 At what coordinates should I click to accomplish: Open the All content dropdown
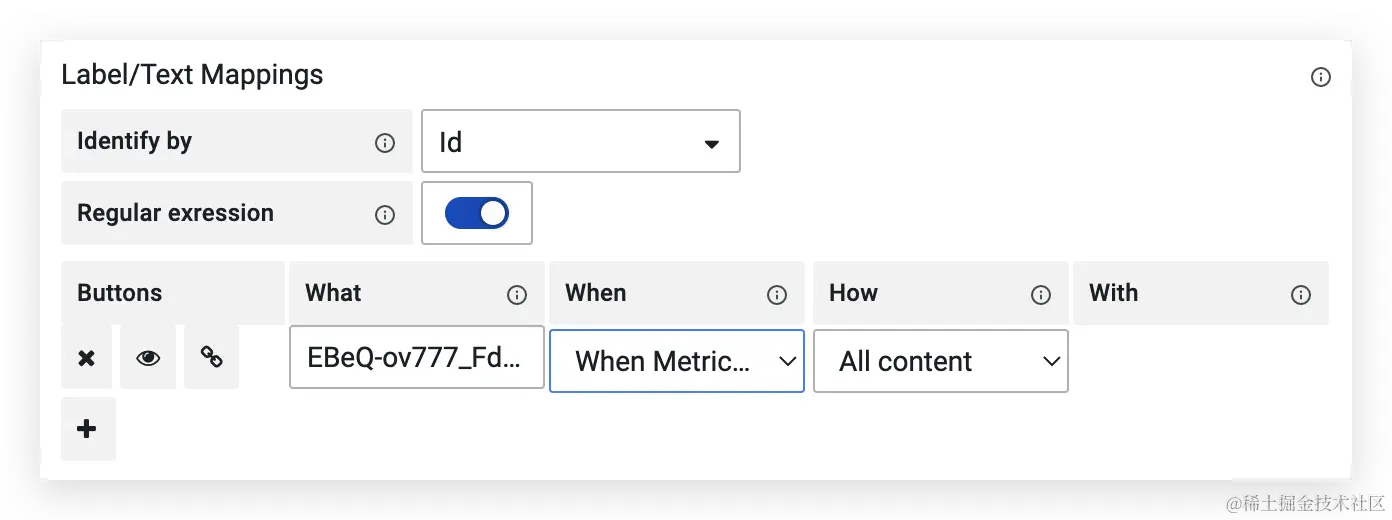[x=941, y=361]
